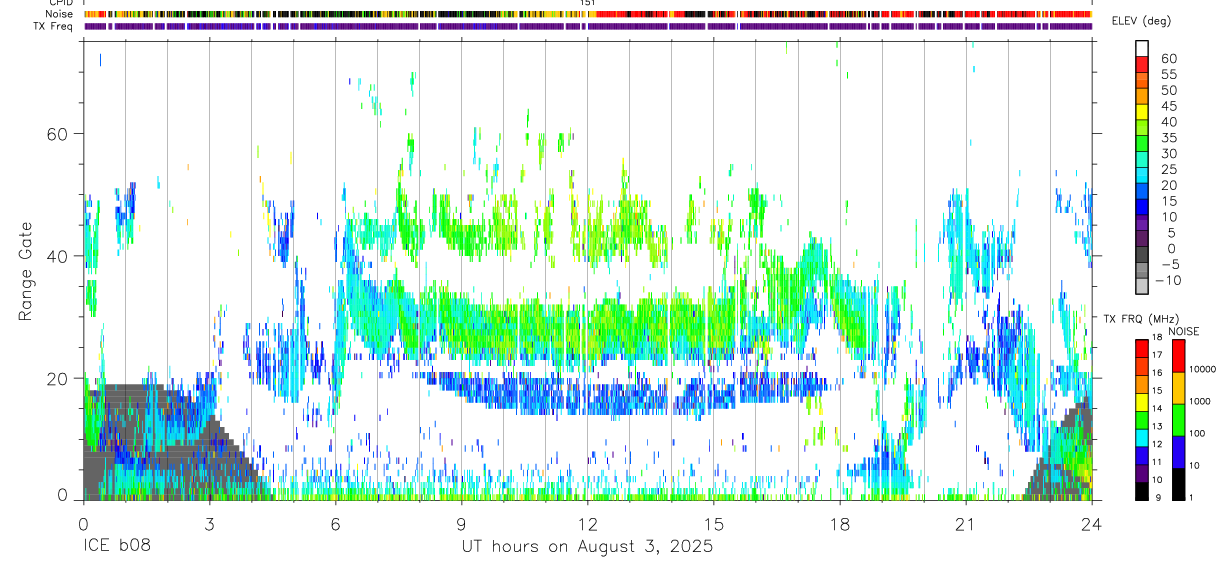The image size is (1228, 567).
Task: Click the NOISE legend label '100'
Action: click(x=1195, y=433)
